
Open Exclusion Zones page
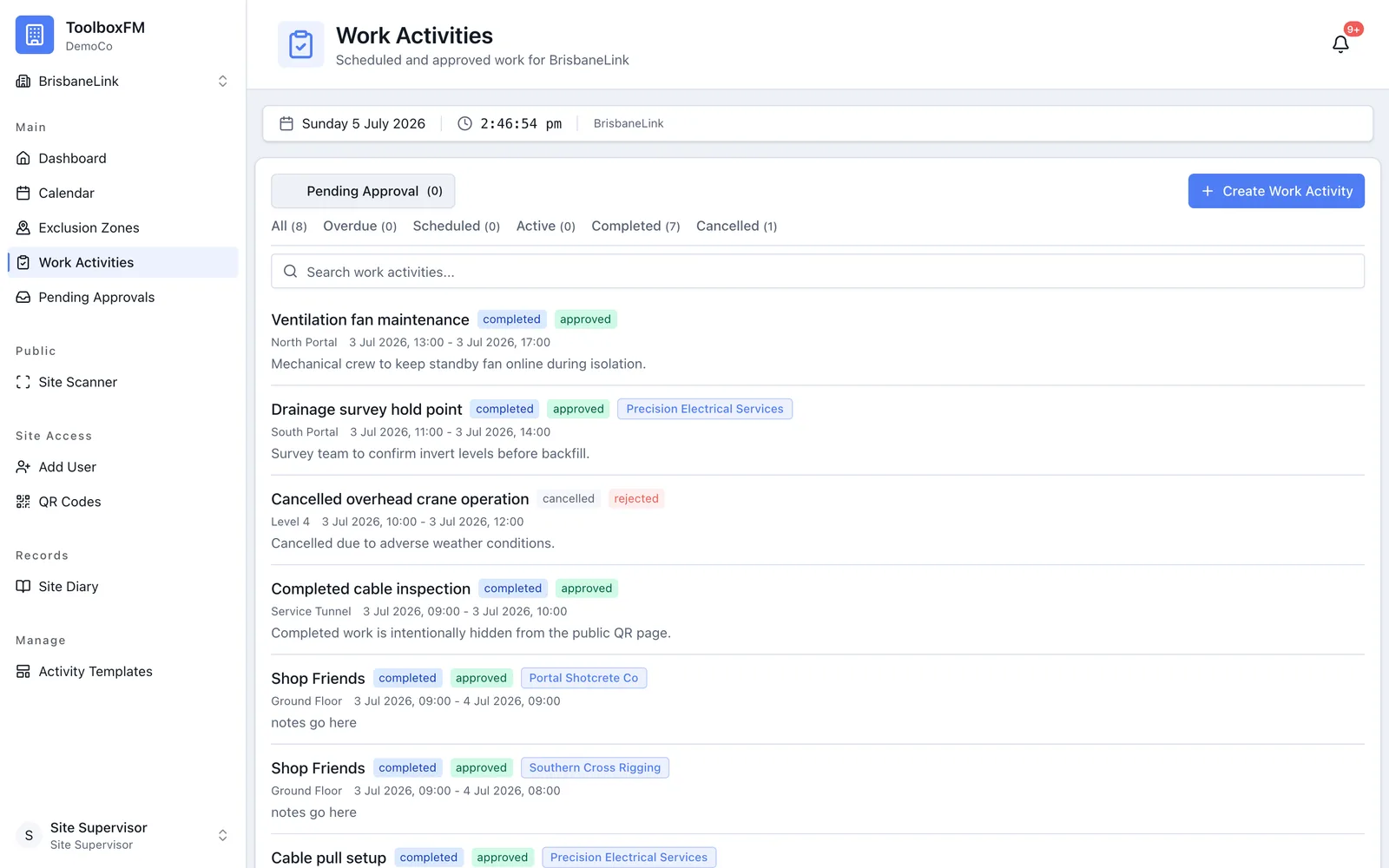[x=122, y=227]
